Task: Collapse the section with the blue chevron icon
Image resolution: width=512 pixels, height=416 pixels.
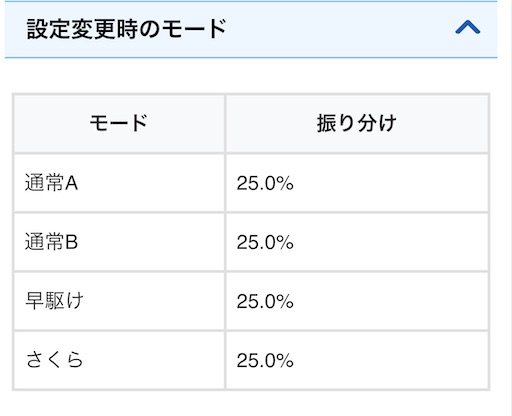Action: coord(468,27)
